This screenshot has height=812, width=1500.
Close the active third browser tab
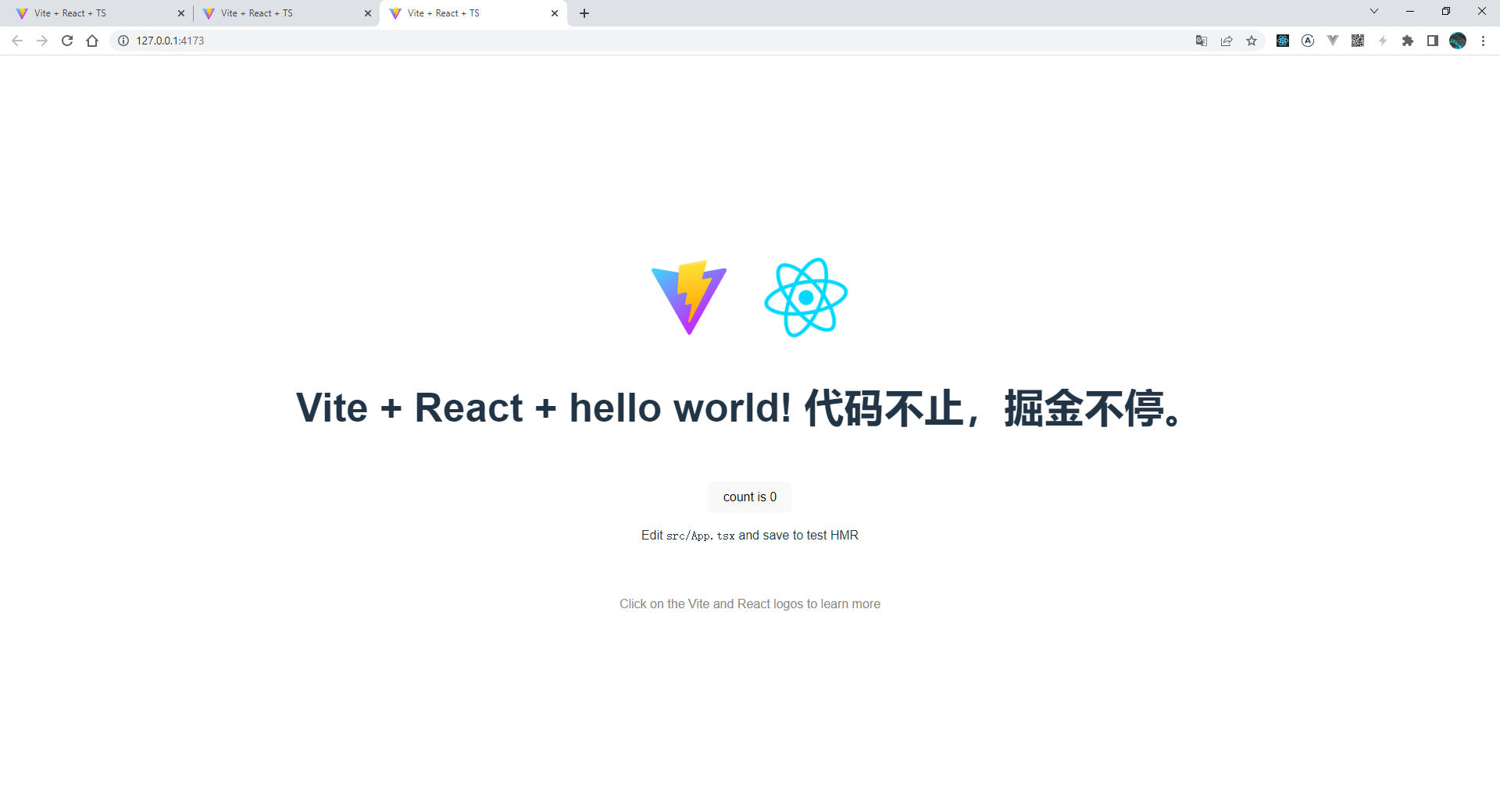point(555,13)
